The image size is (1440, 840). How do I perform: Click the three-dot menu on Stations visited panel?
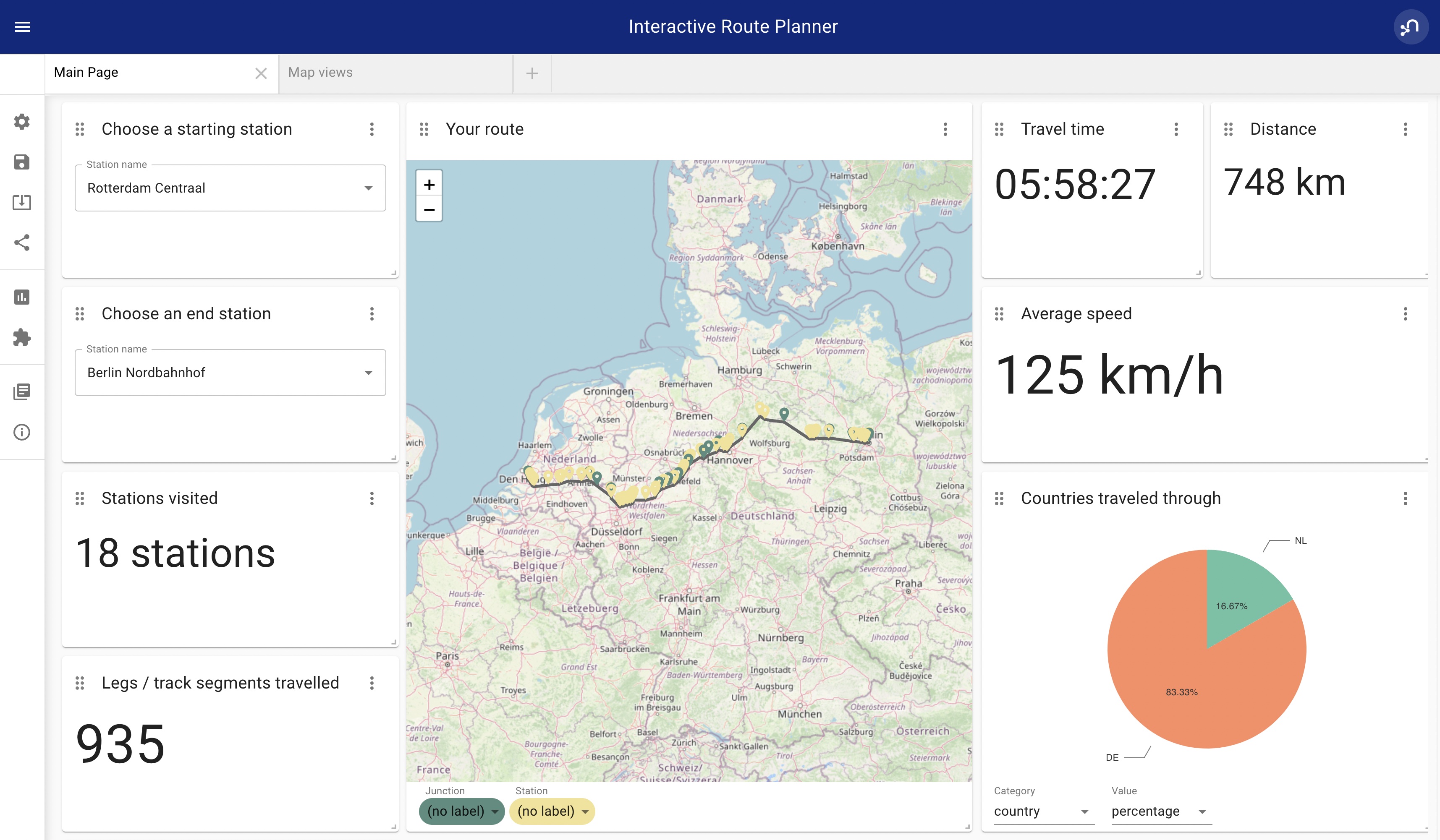click(372, 497)
